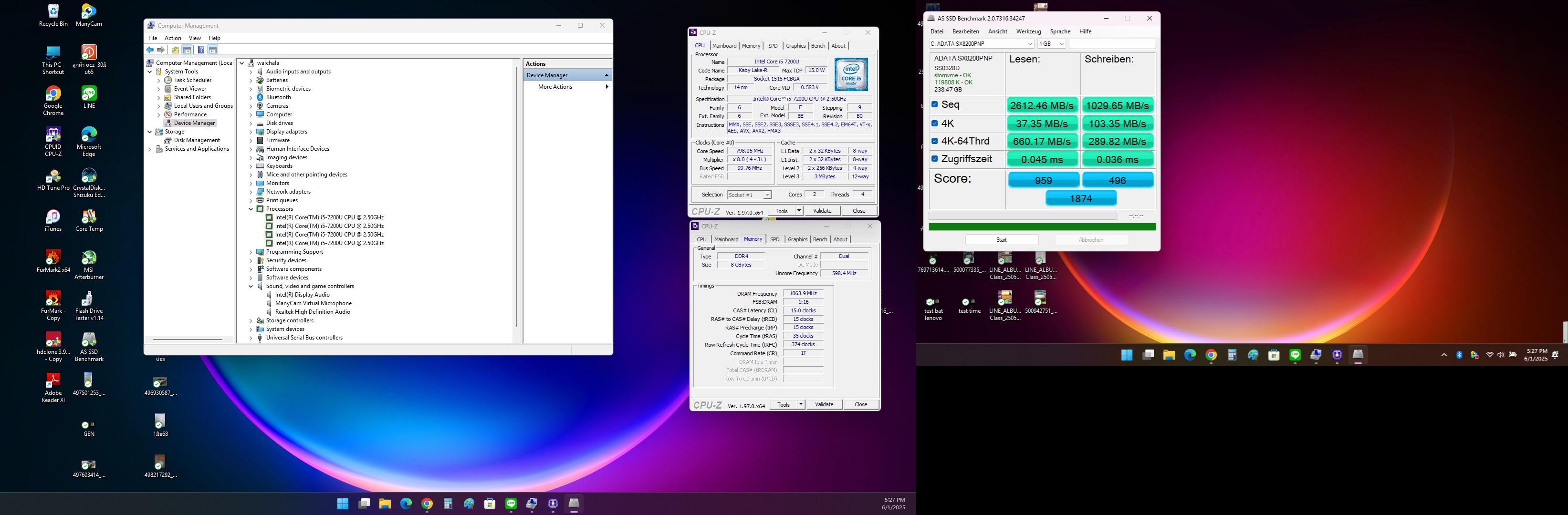Launch ManyCam from the desktop
This screenshot has width=1568, height=515.
tap(89, 16)
